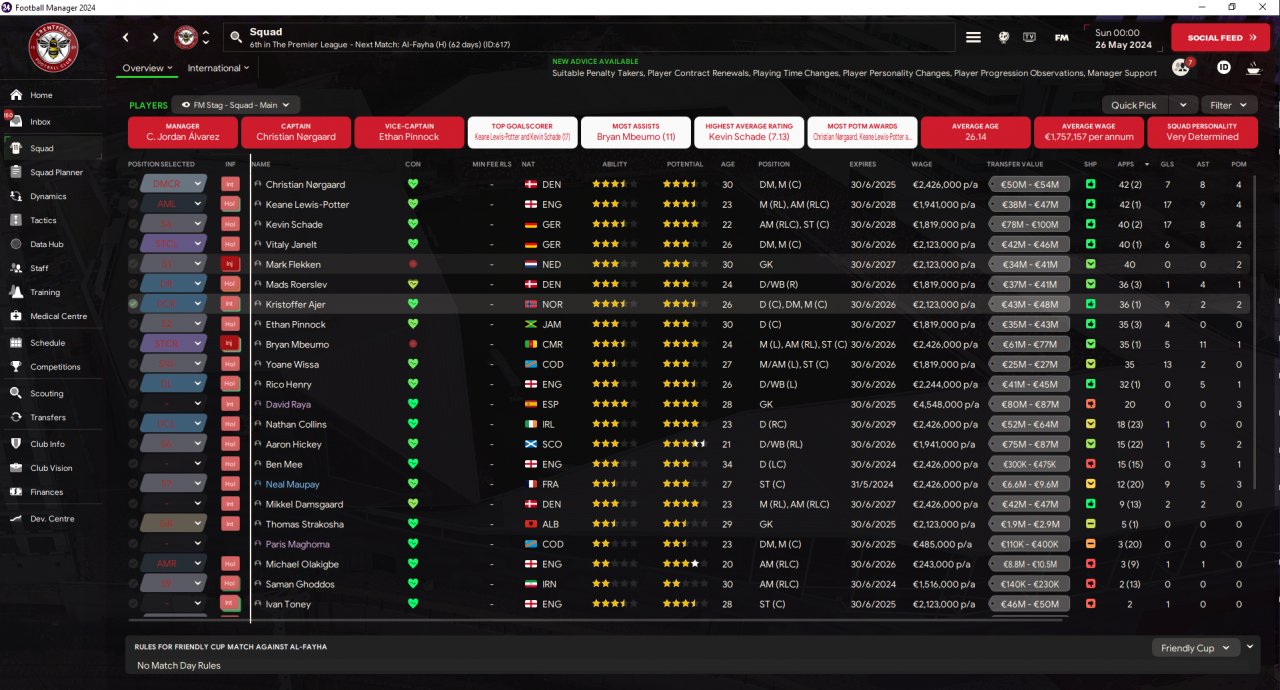Open player name Neal Maupay
Viewport: 1280px width, 690px height.
coord(292,484)
